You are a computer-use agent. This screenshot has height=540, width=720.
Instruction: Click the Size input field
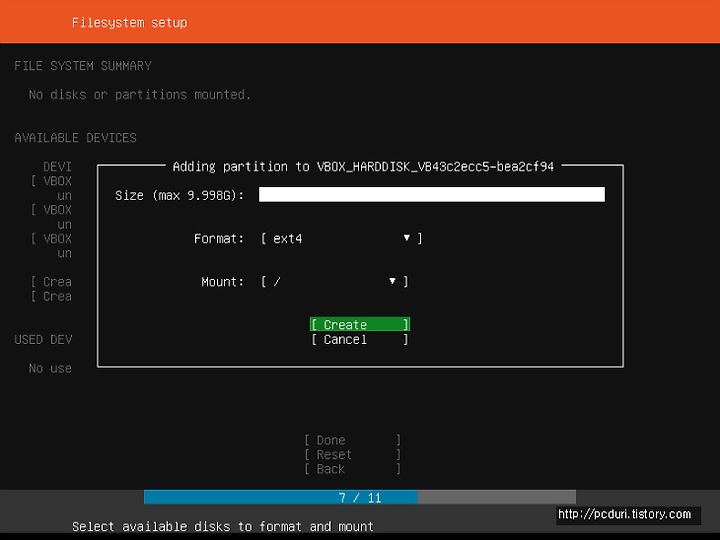(x=432, y=194)
